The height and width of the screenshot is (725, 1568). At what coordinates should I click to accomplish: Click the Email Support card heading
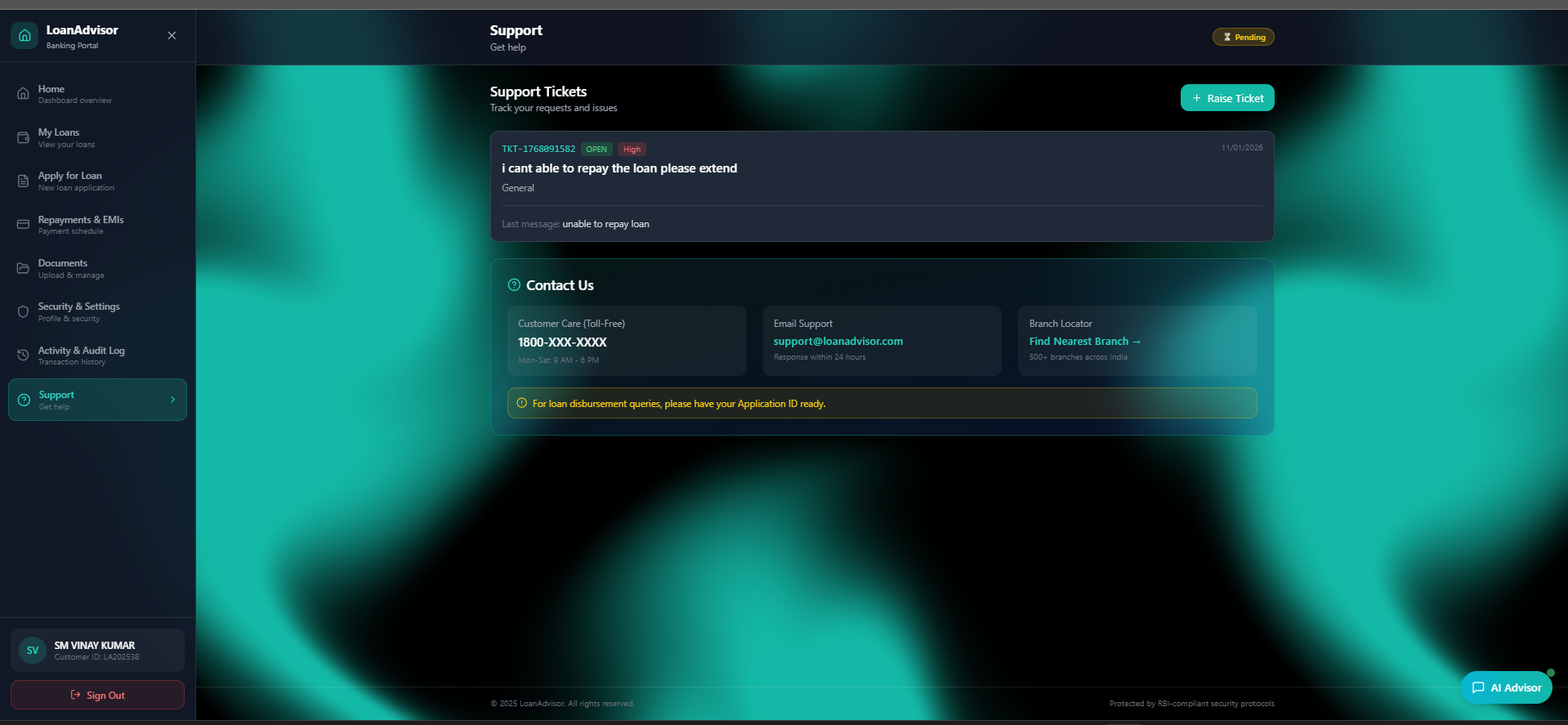click(x=803, y=324)
